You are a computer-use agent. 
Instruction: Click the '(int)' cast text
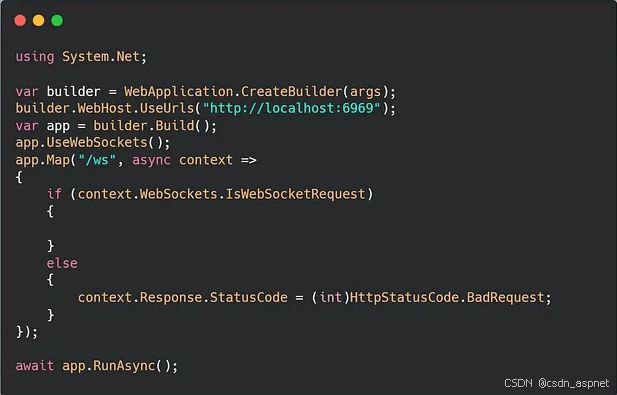331,297
